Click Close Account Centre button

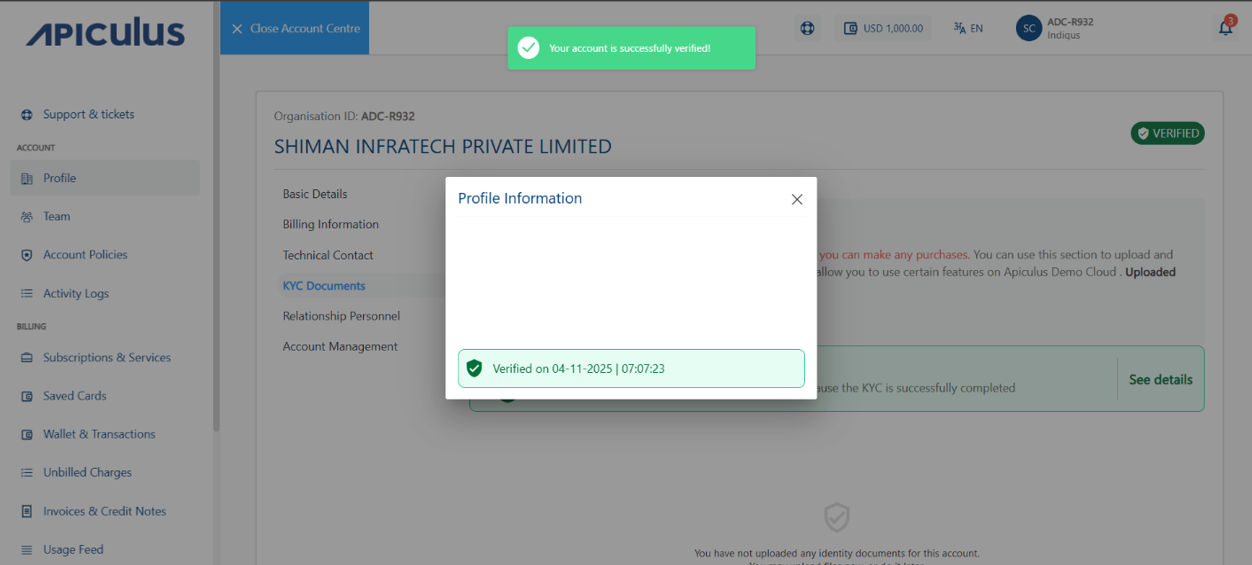coord(295,28)
